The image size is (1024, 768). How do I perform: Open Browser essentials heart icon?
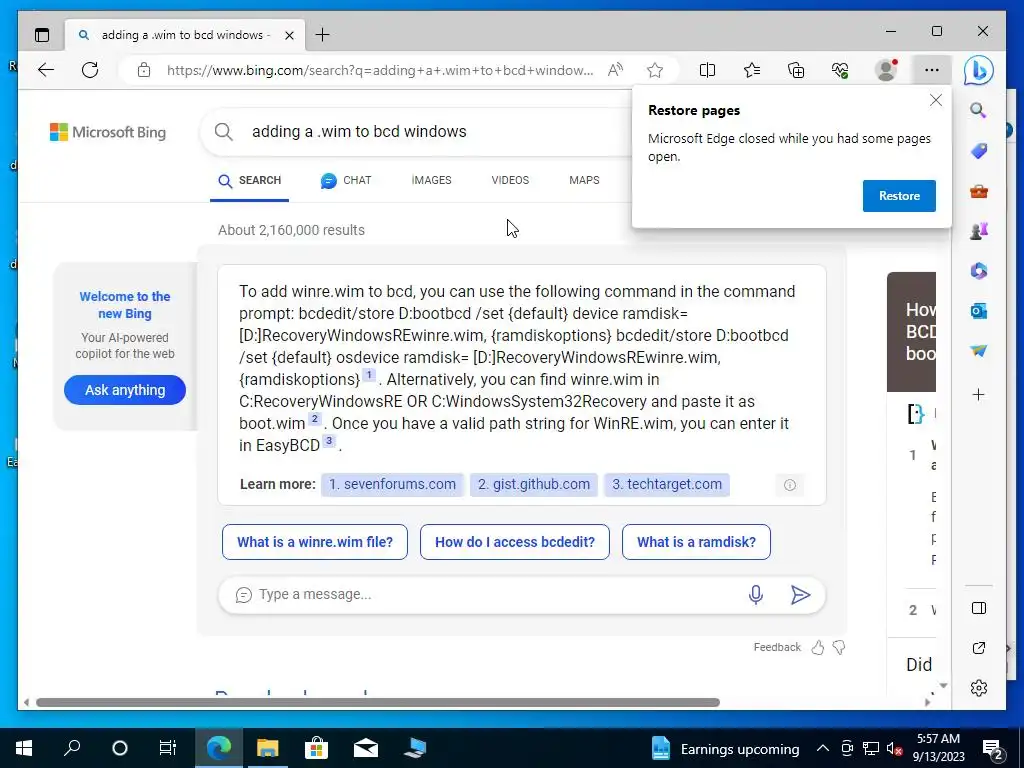point(840,70)
